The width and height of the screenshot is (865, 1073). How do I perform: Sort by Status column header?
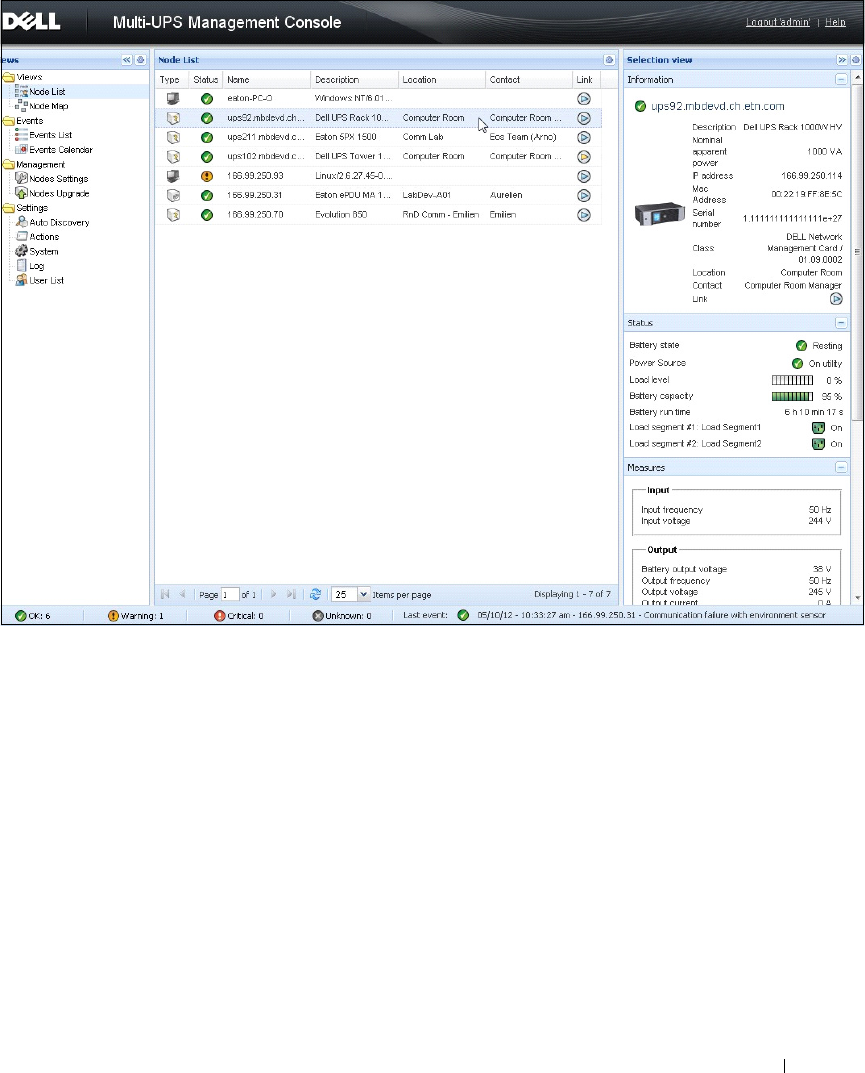[205, 80]
